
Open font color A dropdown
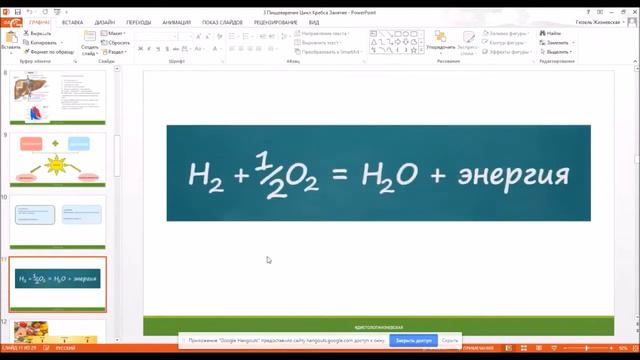point(216,49)
